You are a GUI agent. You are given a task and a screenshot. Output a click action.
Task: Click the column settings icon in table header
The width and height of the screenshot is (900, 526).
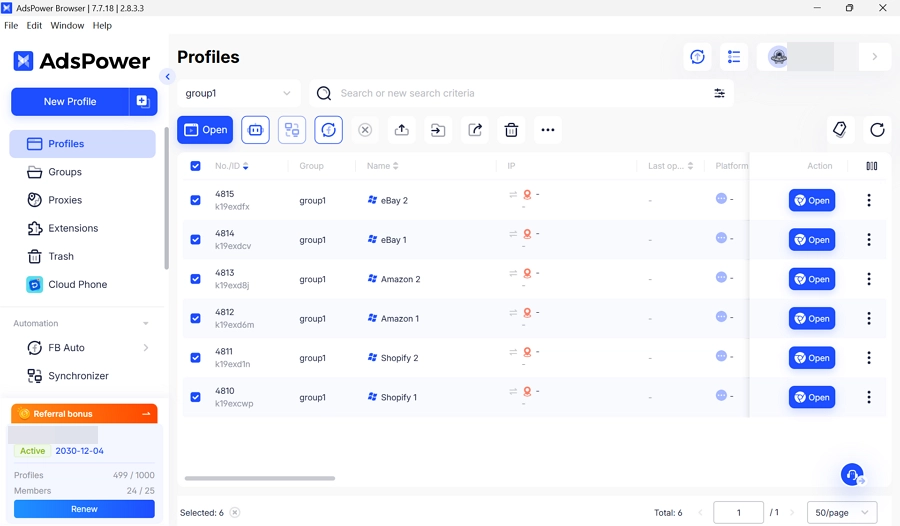[x=872, y=166]
